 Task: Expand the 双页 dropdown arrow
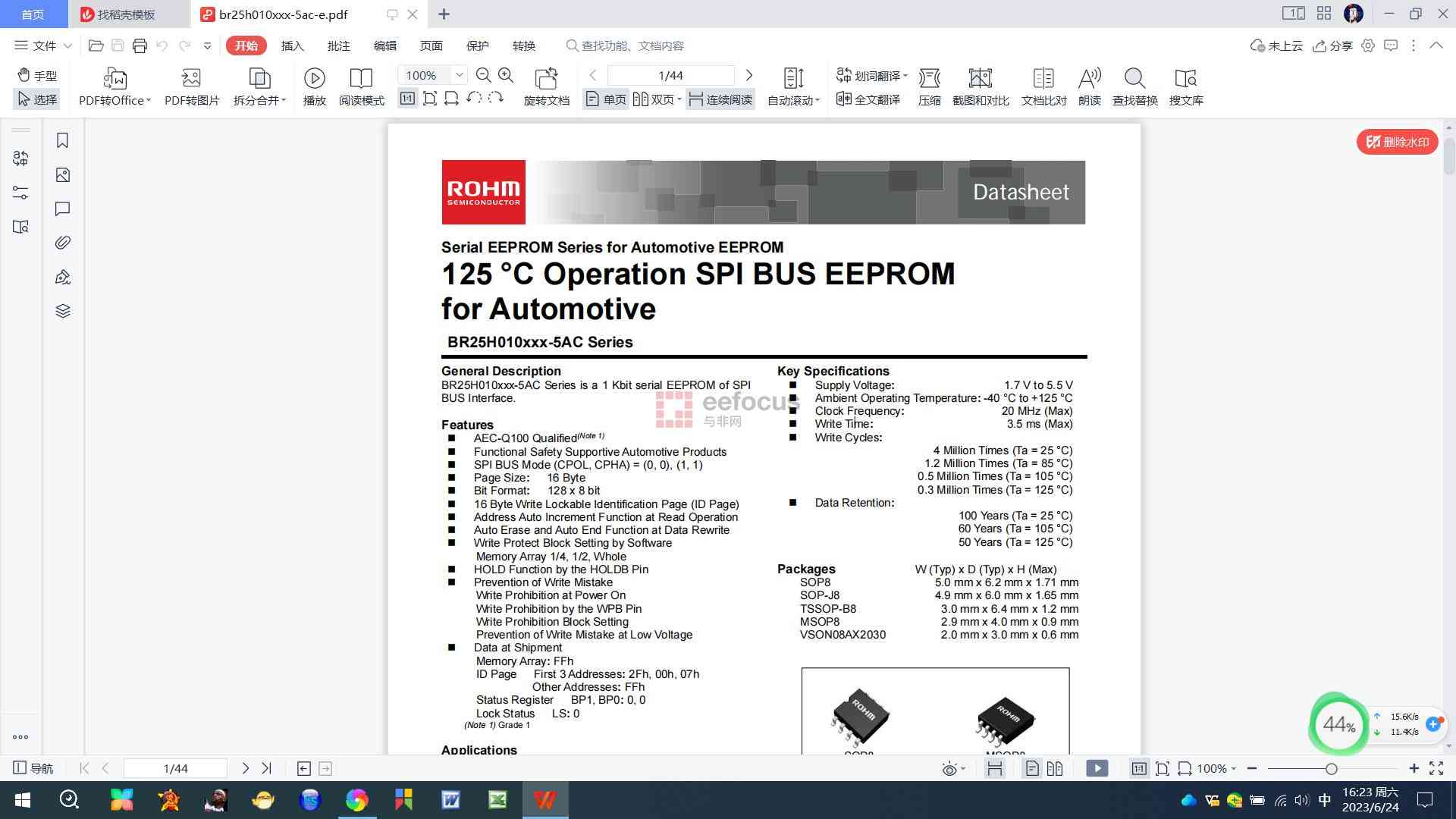[679, 99]
